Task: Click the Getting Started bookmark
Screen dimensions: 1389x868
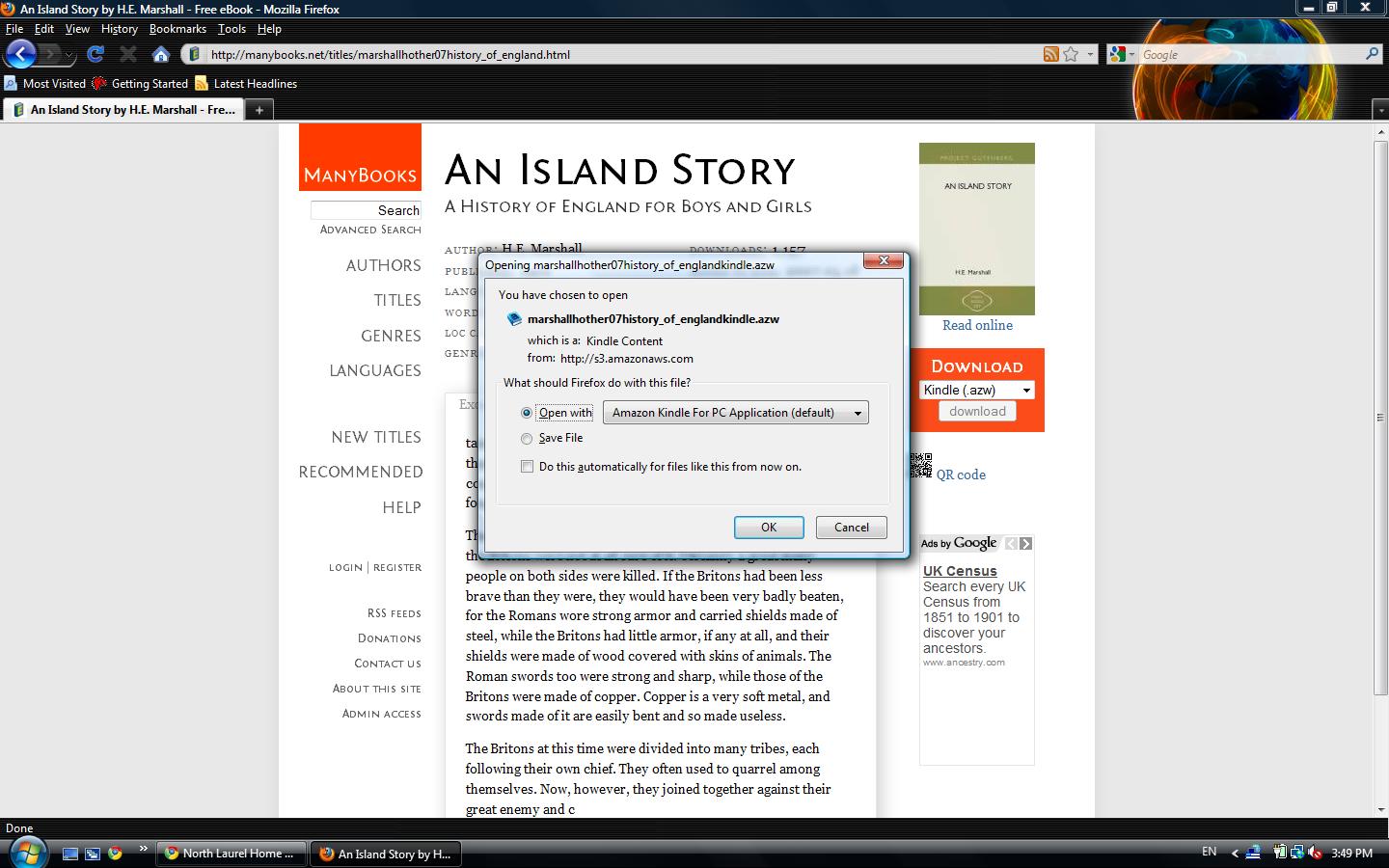Action: coord(141,84)
